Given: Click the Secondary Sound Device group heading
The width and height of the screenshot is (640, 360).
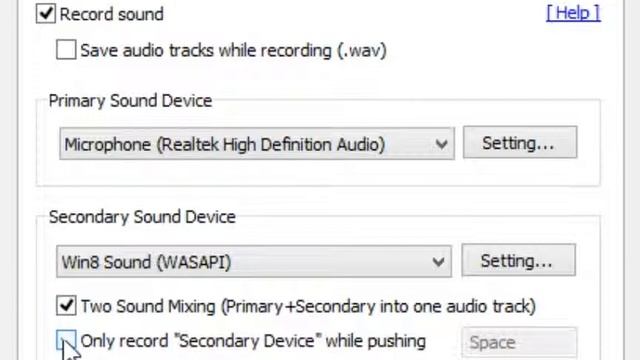Looking at the screenshot, I should pos(142,217).
